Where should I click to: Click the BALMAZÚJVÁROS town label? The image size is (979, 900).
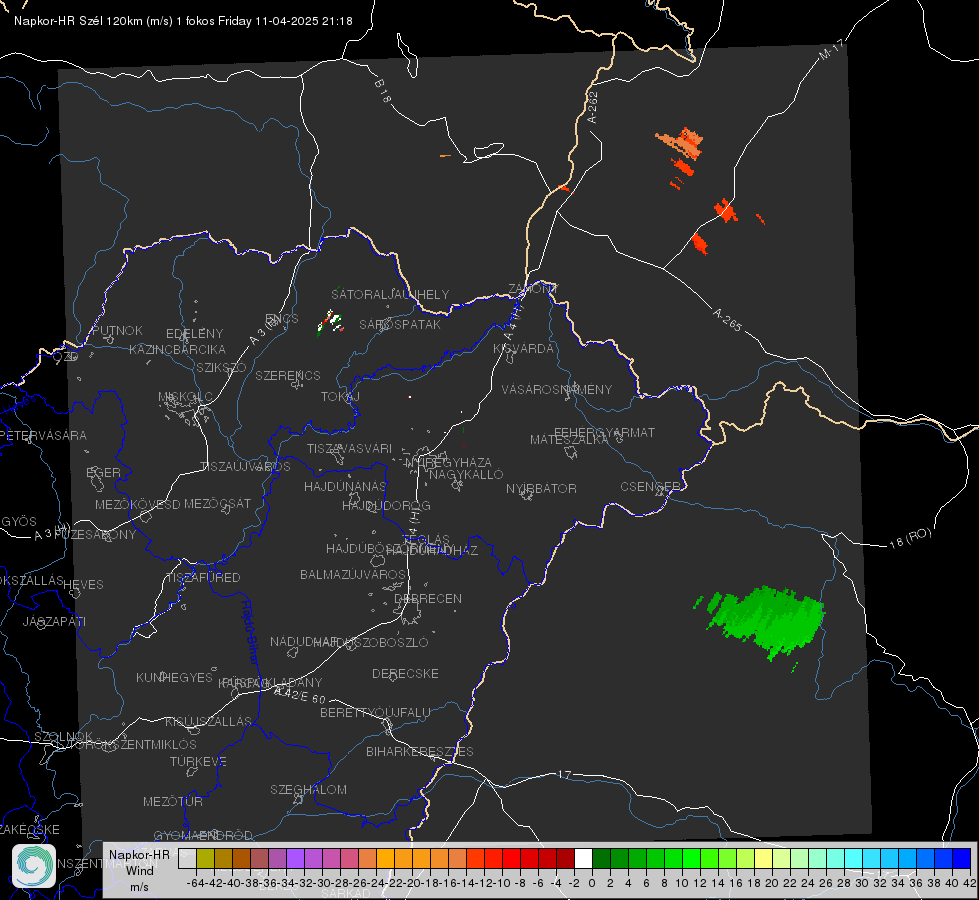pyautogui.click(x=353, y=574)
